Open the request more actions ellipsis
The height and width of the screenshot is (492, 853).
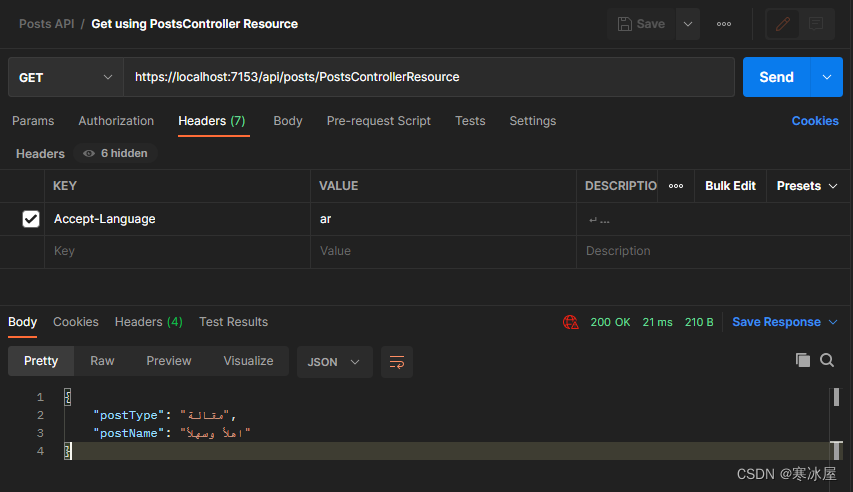[724, 24]
